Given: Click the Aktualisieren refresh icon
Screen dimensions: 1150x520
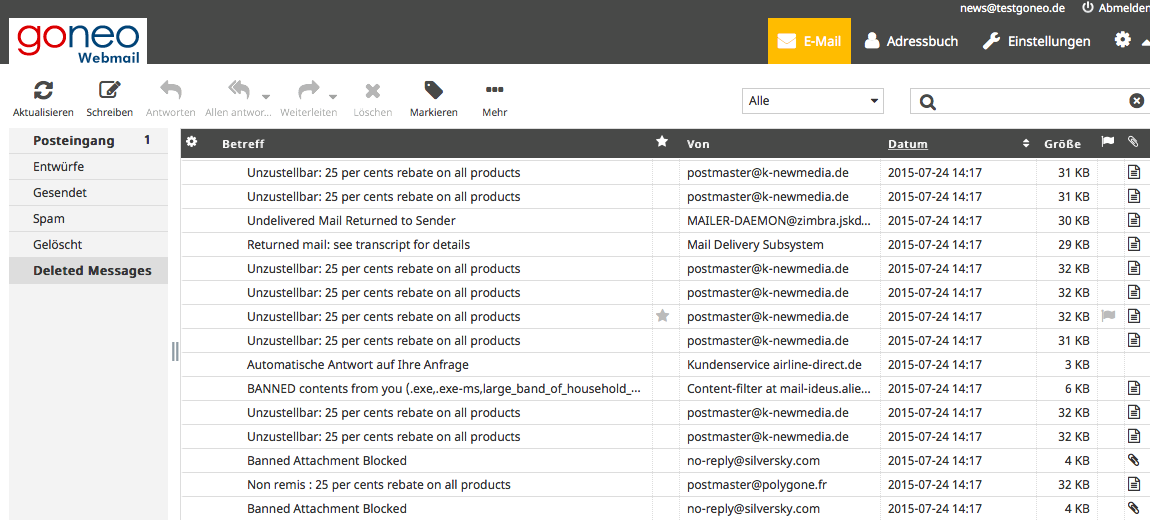Looking at the screenshot, I should 43,91.
